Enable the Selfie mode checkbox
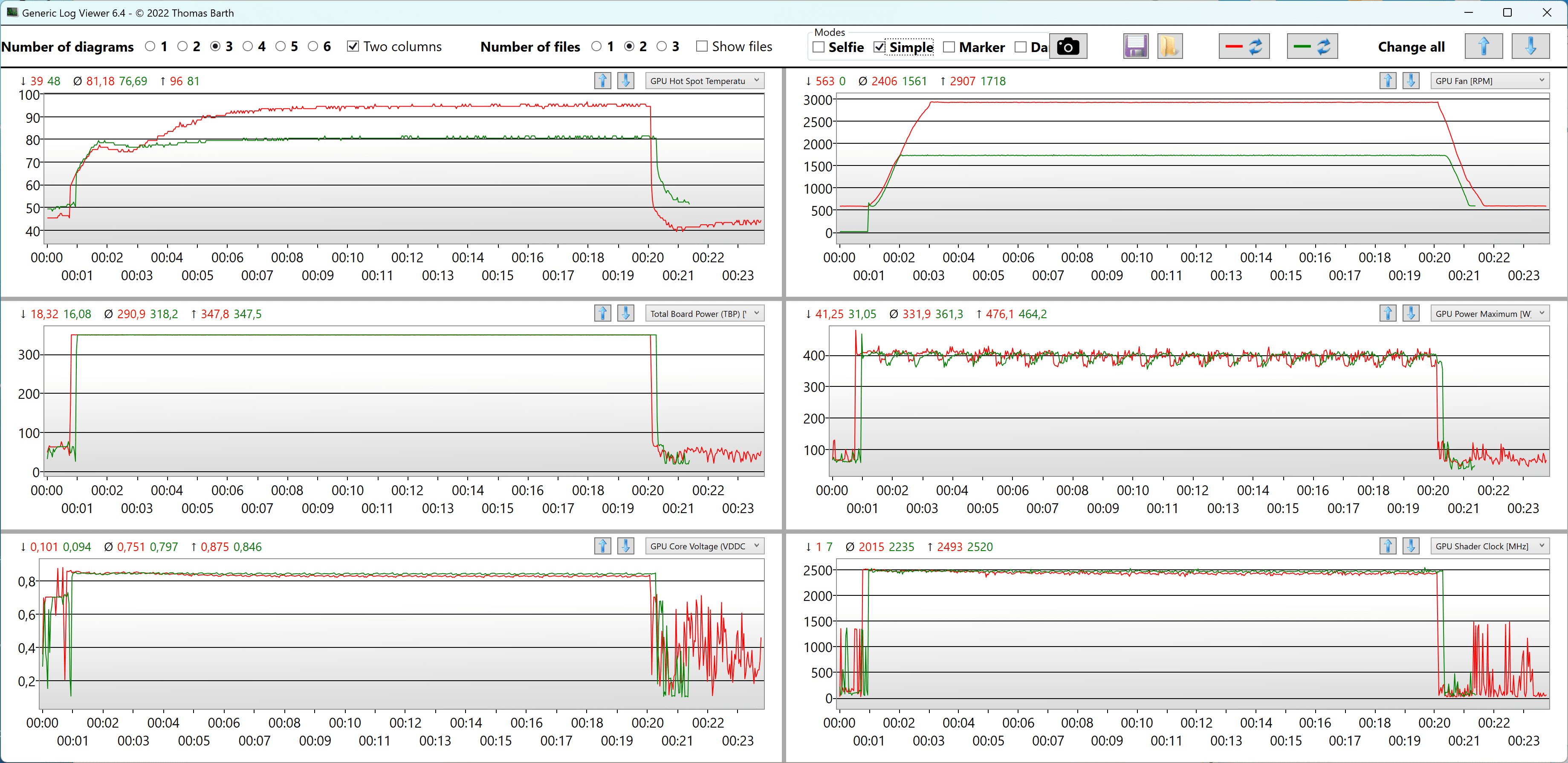This screenshot has height=763, width=1568. (819, 47)
